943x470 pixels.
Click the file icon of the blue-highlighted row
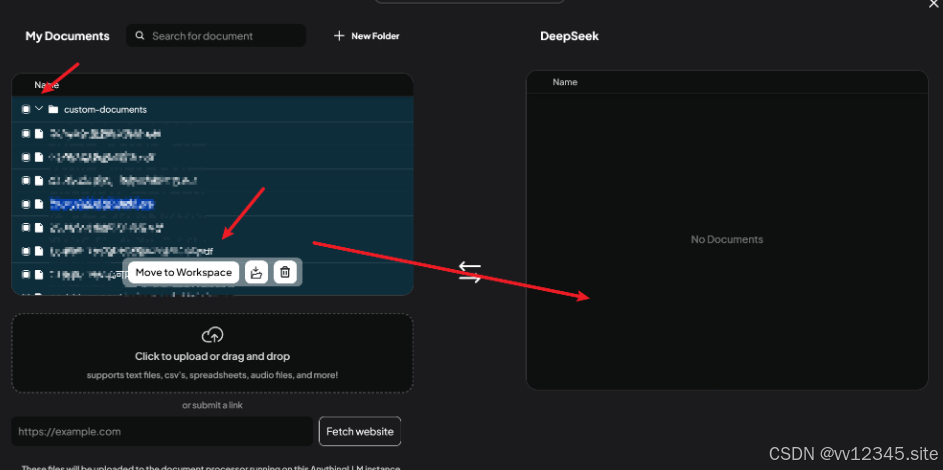(39, 204)
